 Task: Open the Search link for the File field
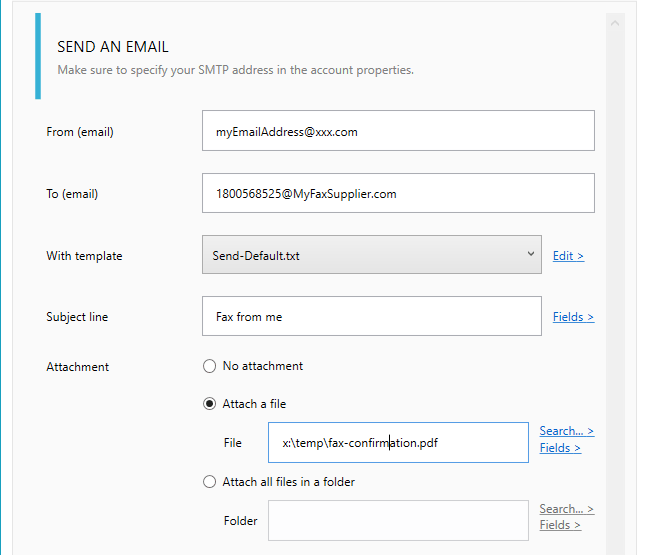pos(566,431)
